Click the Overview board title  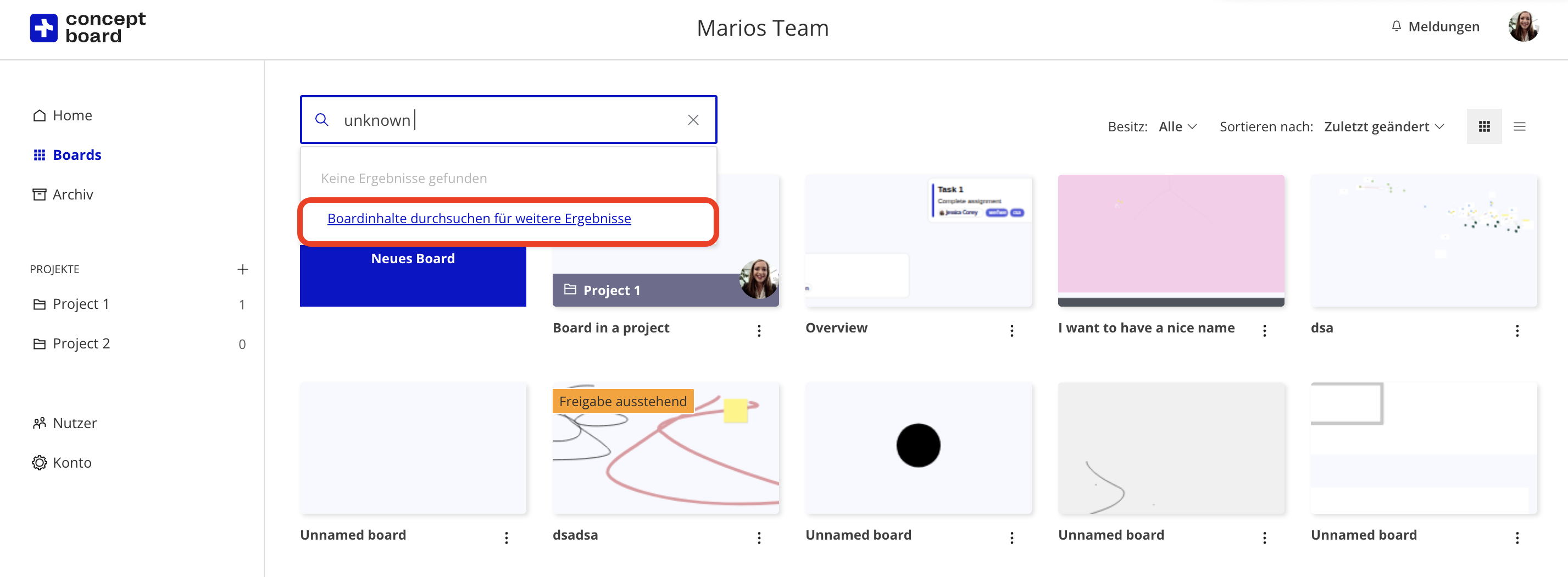pyautogui.click(x=836, y=328)
